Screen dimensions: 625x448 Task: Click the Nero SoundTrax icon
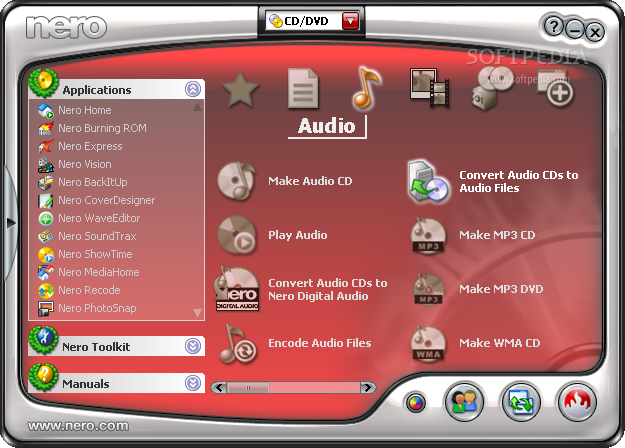coord(46,236)
